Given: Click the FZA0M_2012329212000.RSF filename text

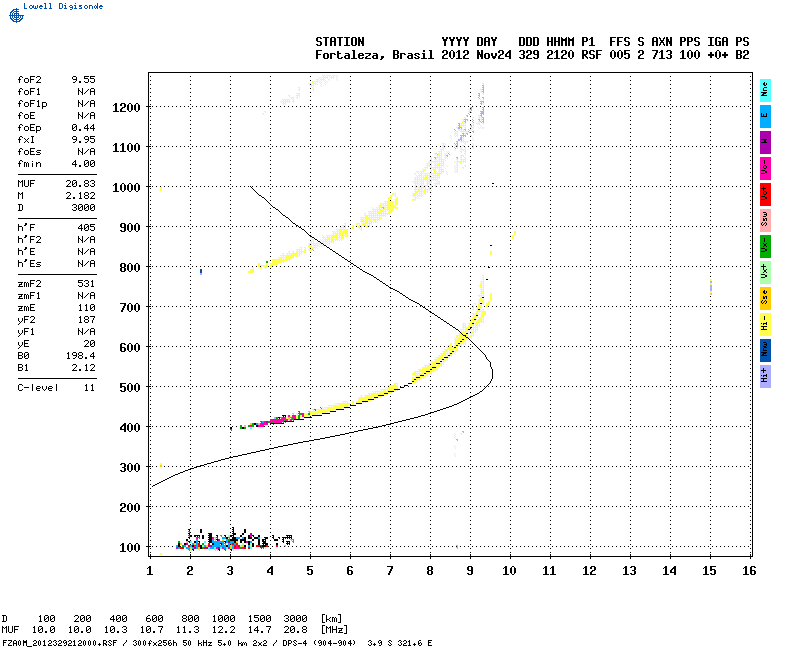Looking at the screenshot, I should coord(60,643).
